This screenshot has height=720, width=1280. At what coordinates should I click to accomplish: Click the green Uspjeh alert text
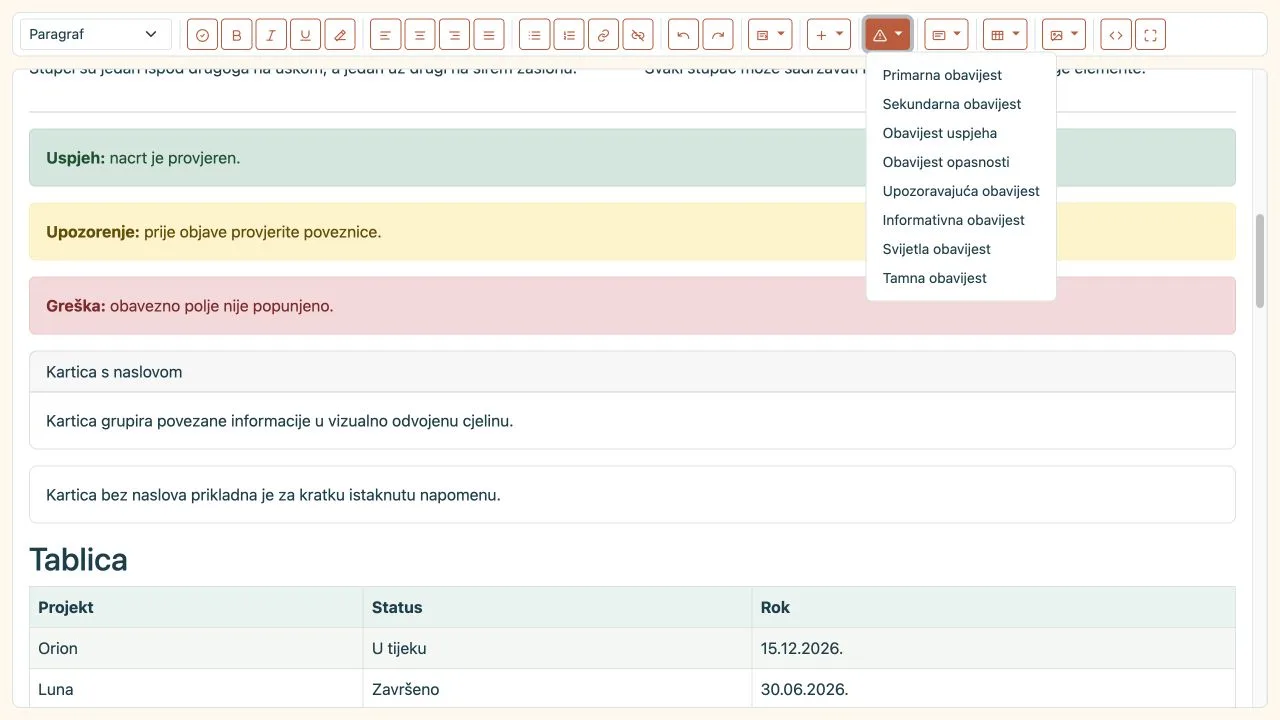[143, 158]
